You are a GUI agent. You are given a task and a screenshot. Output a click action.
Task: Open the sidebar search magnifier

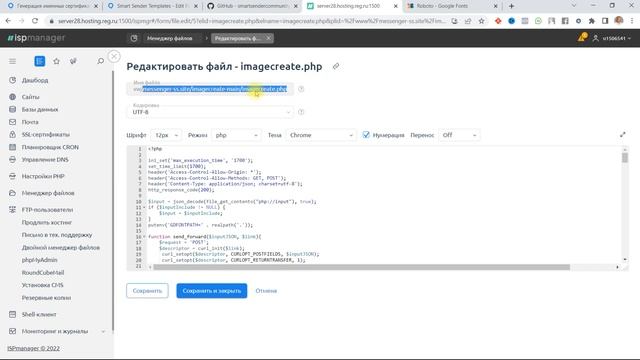click(100, 61)
